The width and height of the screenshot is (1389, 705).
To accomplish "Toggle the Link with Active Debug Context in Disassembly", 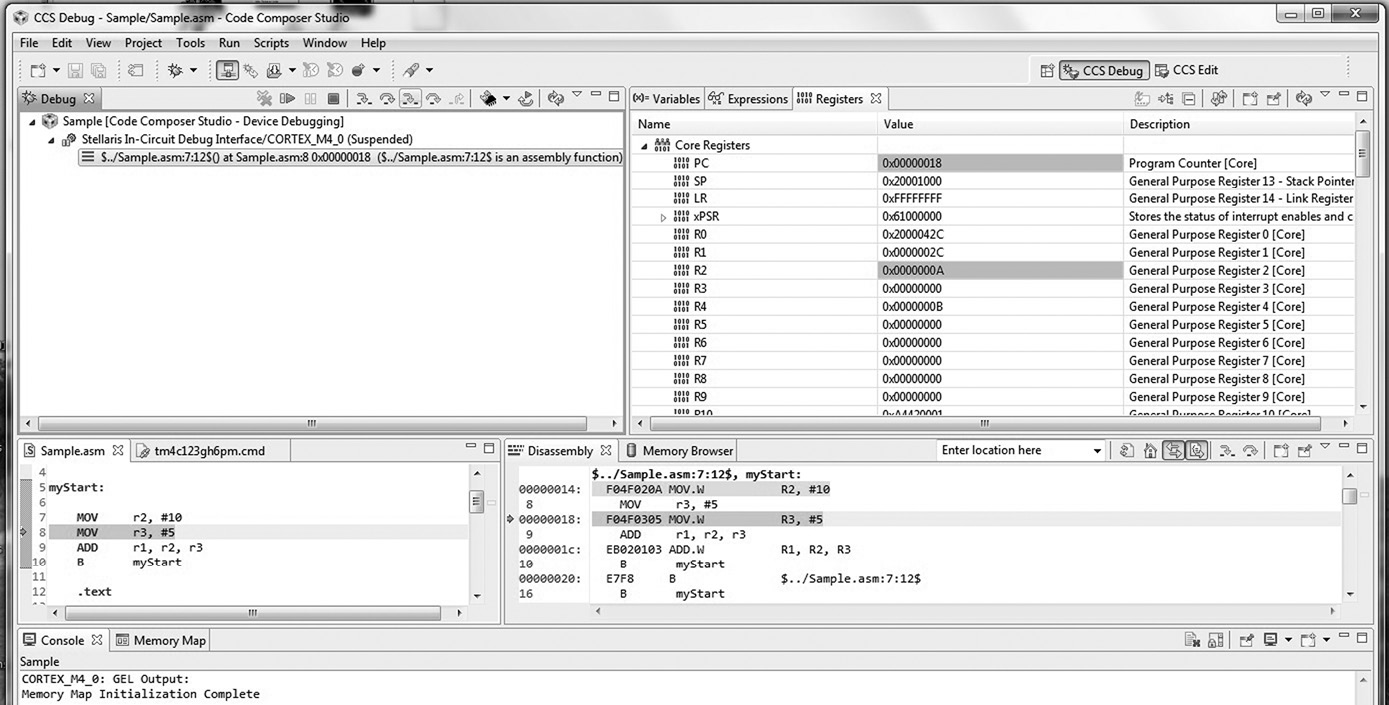I will (x=1173, y=450).
